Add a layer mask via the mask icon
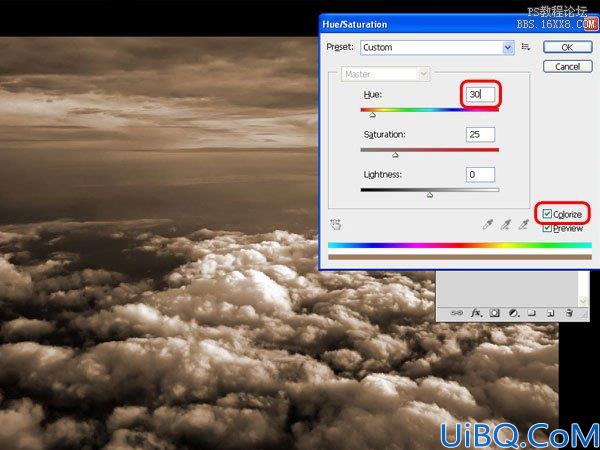Image resolution: width=600 pixels, height=450 pixels. tap(494, 313)
